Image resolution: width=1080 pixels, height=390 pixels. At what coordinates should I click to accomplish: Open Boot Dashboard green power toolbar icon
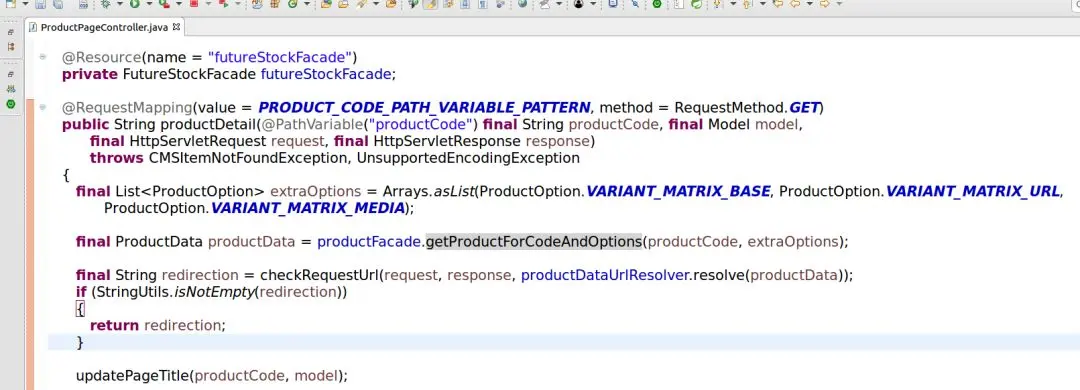pyautogui.click(x=657, y=4)
